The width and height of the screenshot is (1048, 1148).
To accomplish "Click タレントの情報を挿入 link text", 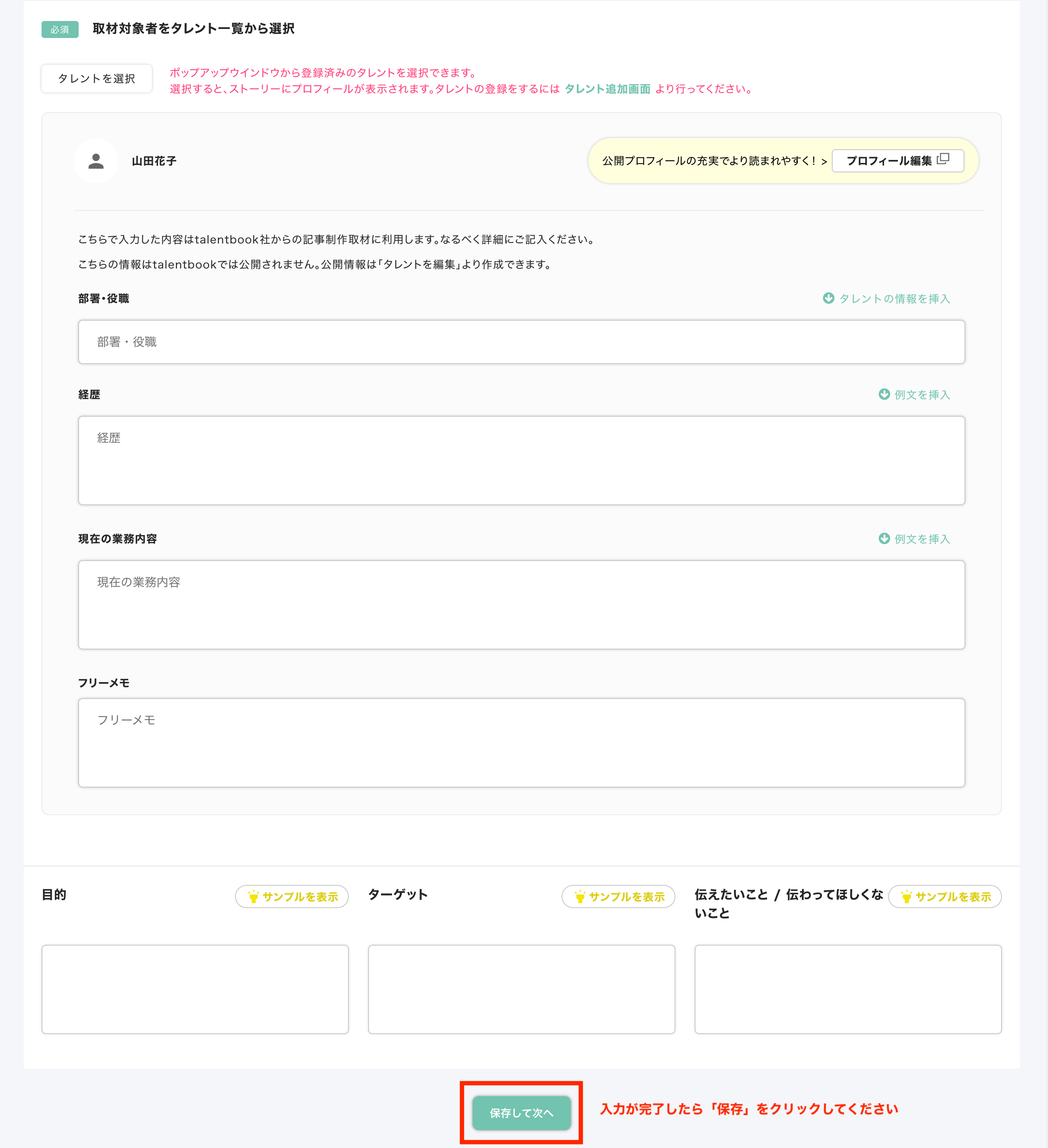I will [894, 299].
